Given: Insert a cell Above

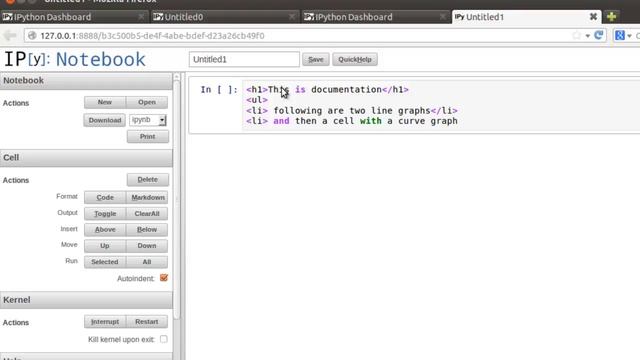Looking at the screenshot, I should pyautogui.click(x=105, y=229).
